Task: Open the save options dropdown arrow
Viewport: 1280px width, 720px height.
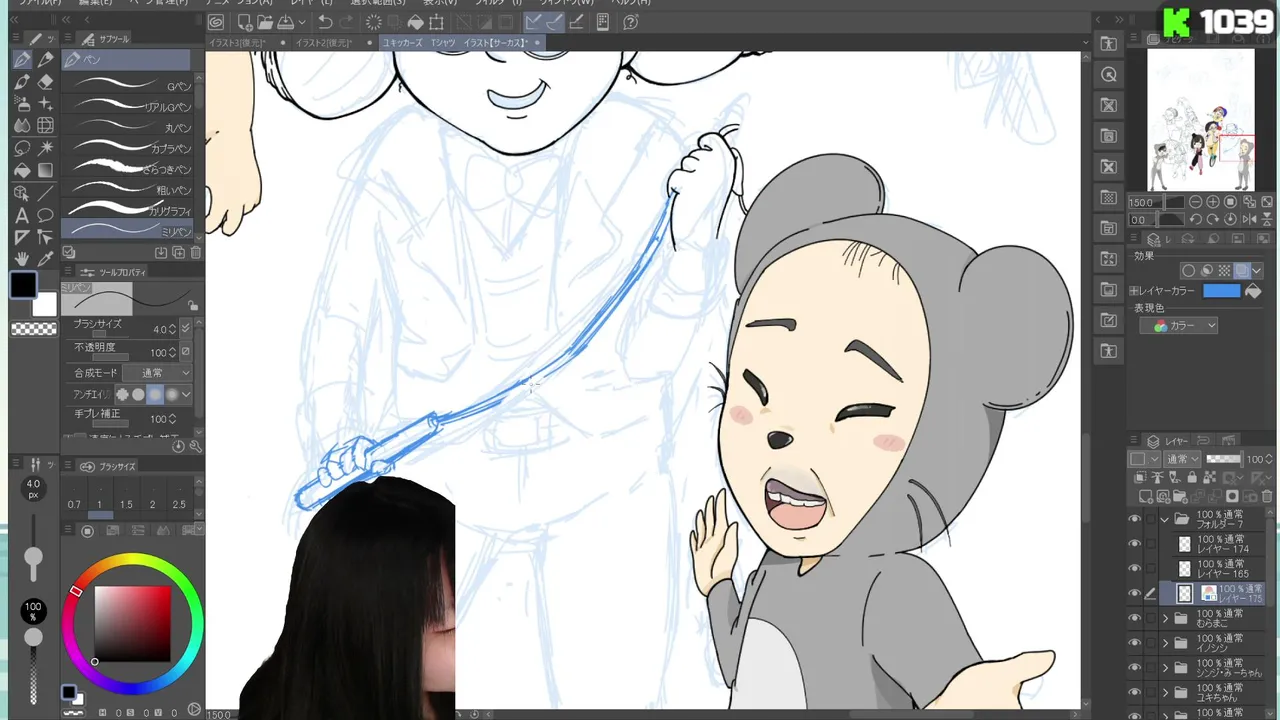Action: 300,22
